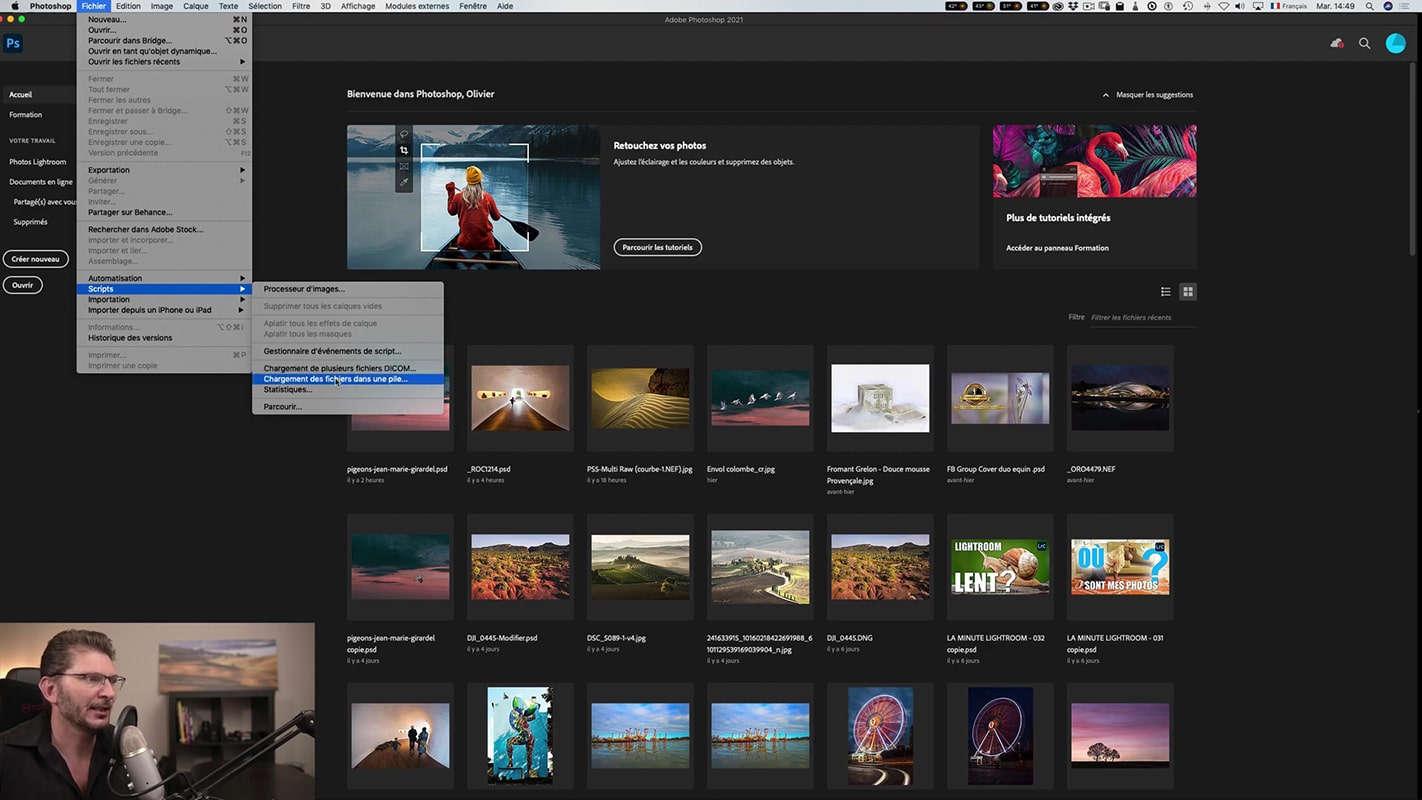Screen dimensions: 1422x800
Task: Open the cloud sync status icon
Action: 1337,43
